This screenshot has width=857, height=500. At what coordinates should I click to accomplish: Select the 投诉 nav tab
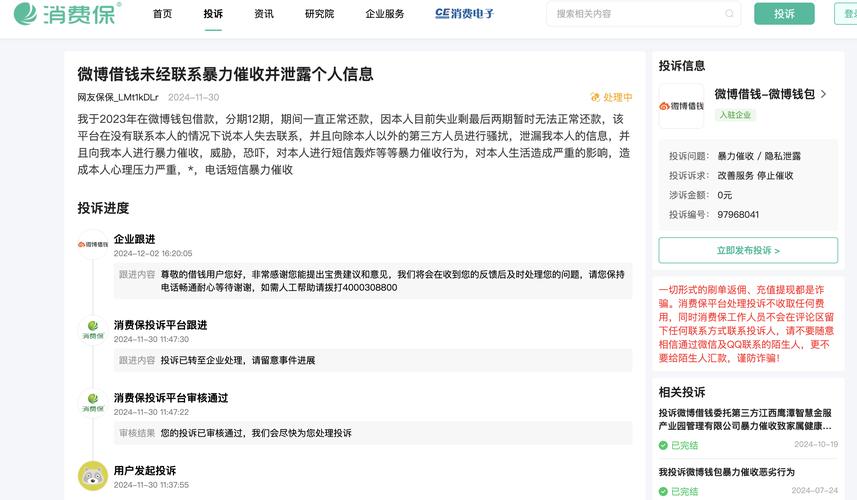(213, 14)
